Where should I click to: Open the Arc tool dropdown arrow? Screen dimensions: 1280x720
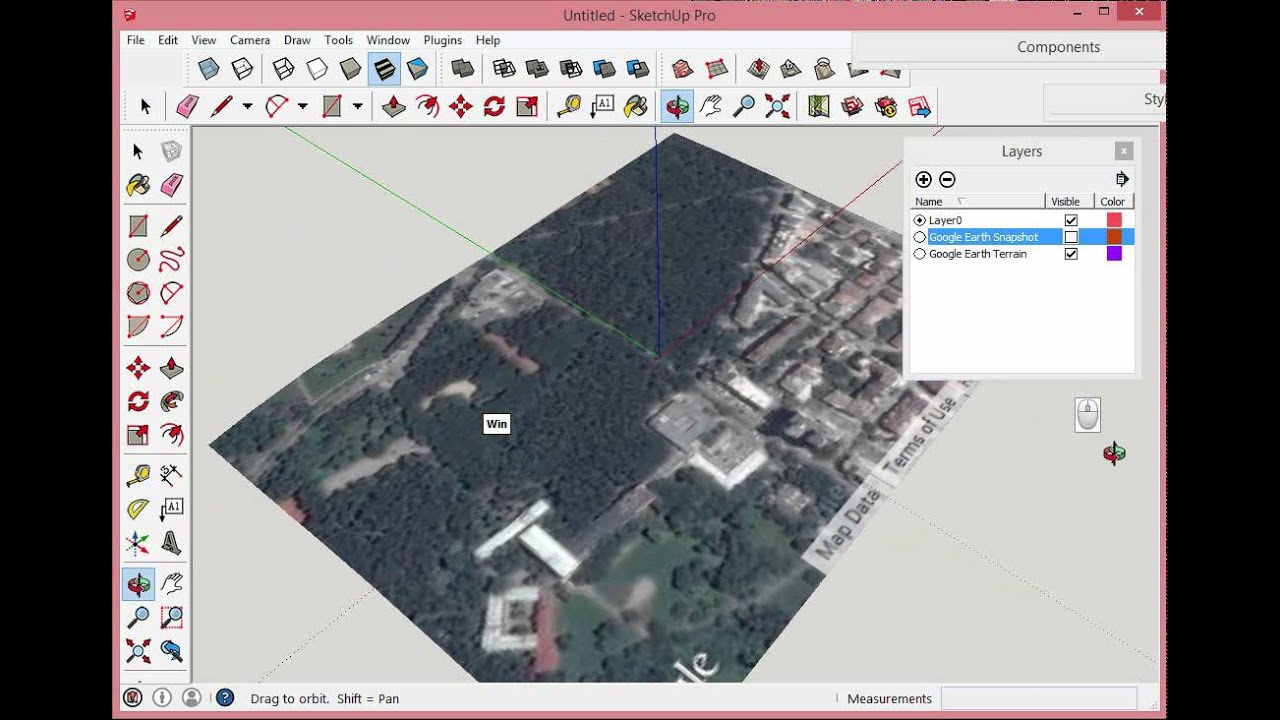click(302, 106)
